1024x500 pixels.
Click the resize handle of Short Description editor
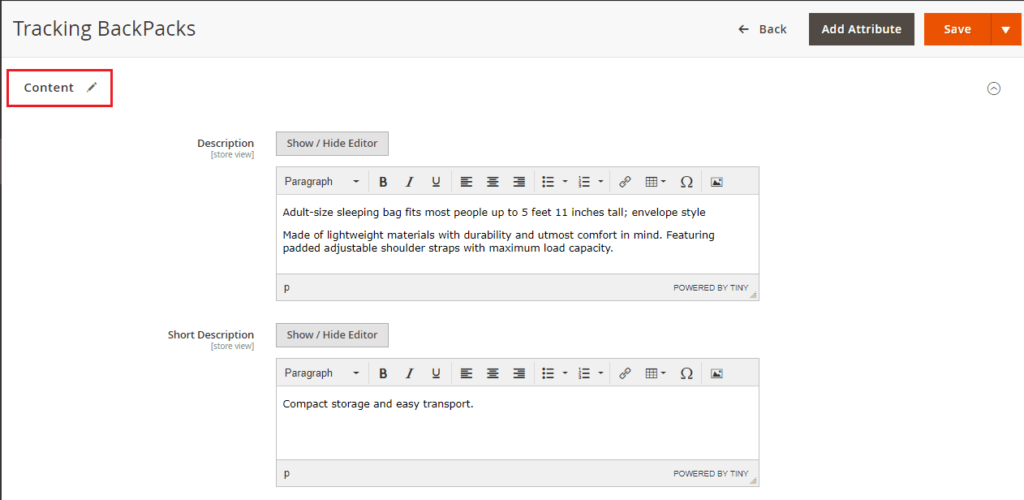[x=754, y=482]
